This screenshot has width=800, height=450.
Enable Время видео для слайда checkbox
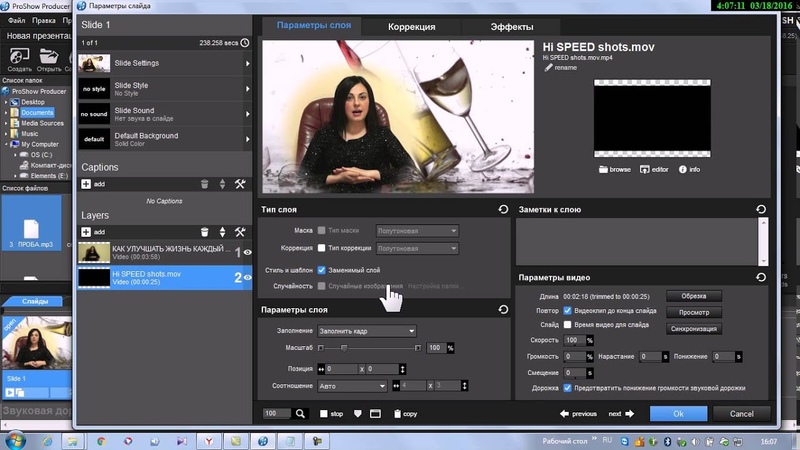click(x=567, y=324)
